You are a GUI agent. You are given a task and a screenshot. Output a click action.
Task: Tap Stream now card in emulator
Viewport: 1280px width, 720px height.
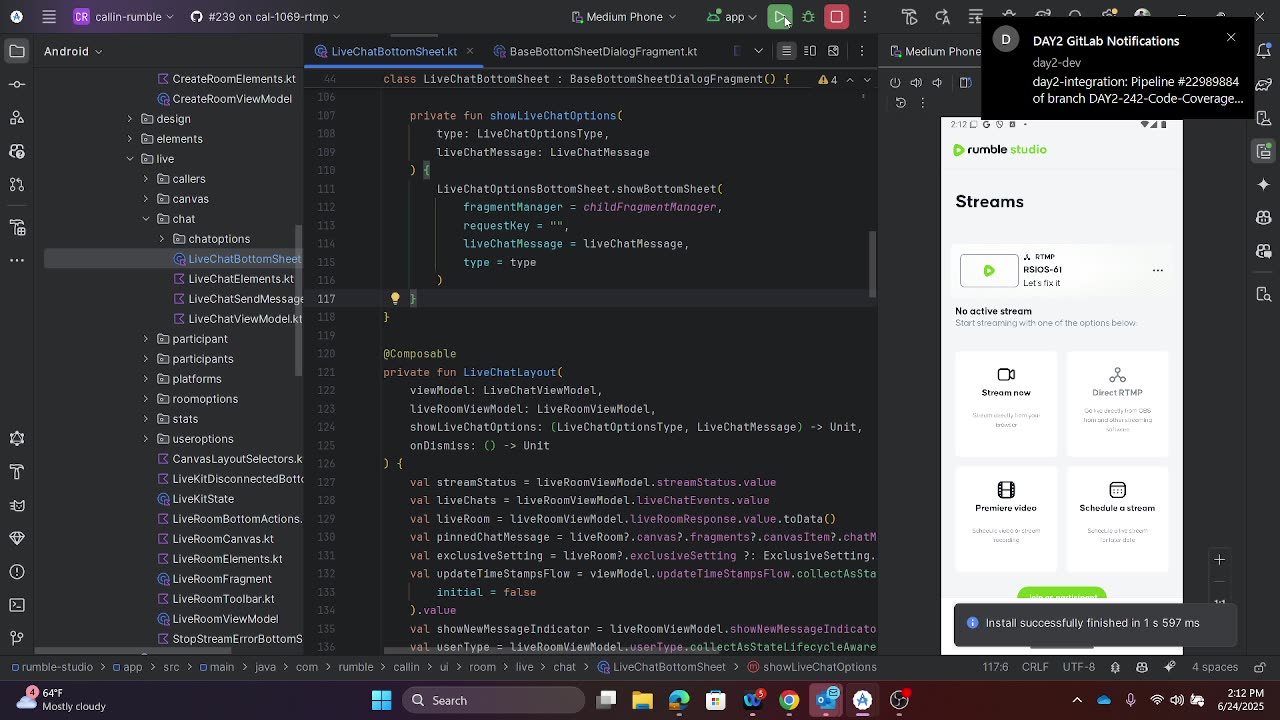pos(1006,403)
